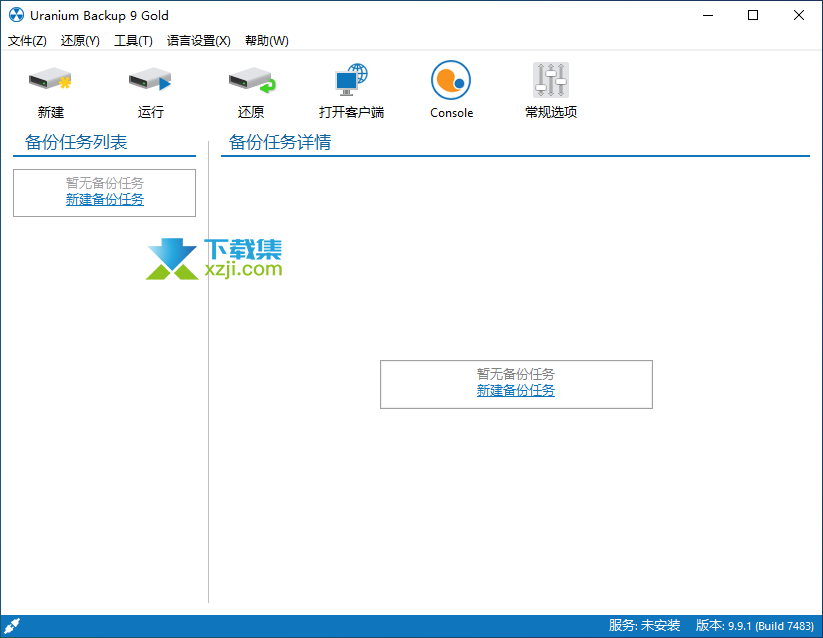Click 新建备份任务 link in task list panel
The height and width of the screenshot is (638, 823).
point(105,199)
